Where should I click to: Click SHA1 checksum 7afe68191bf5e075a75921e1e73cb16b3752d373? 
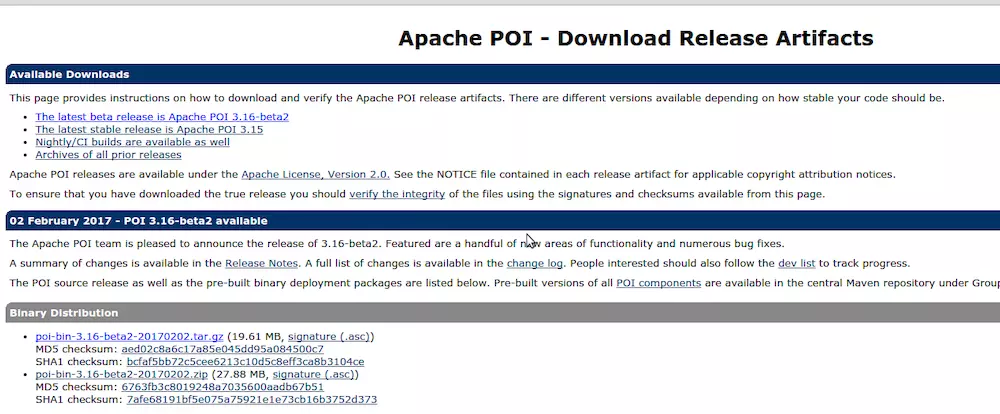click(252, 400)
